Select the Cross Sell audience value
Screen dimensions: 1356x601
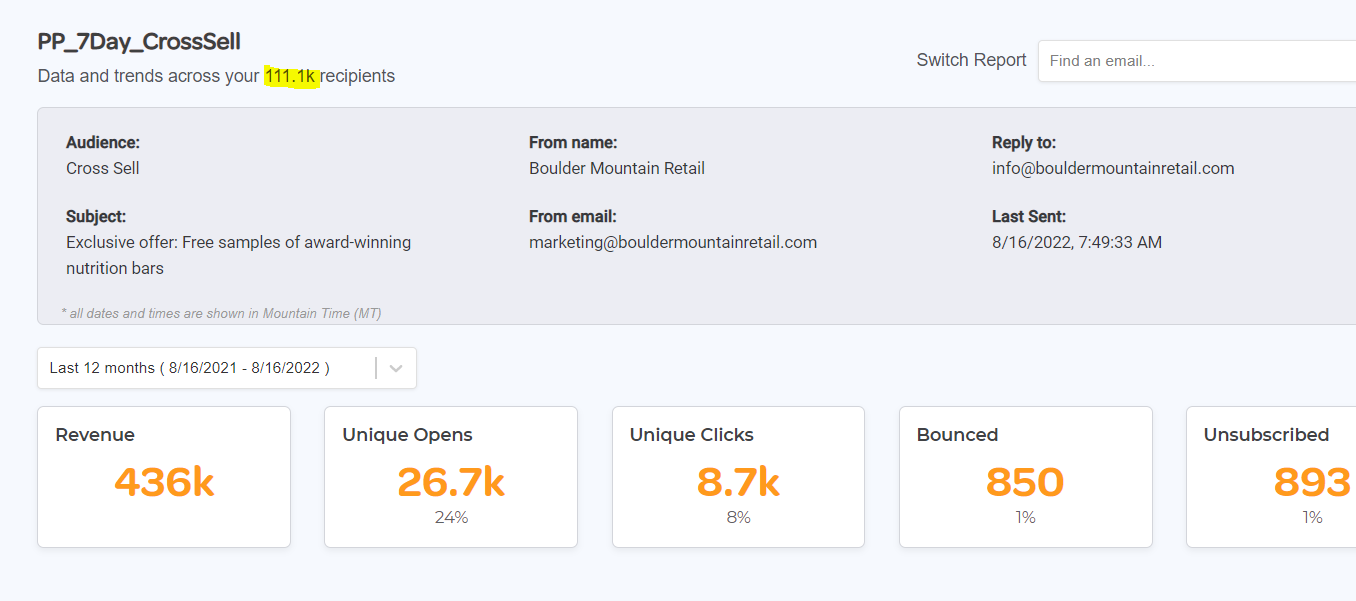click(103, 168)
